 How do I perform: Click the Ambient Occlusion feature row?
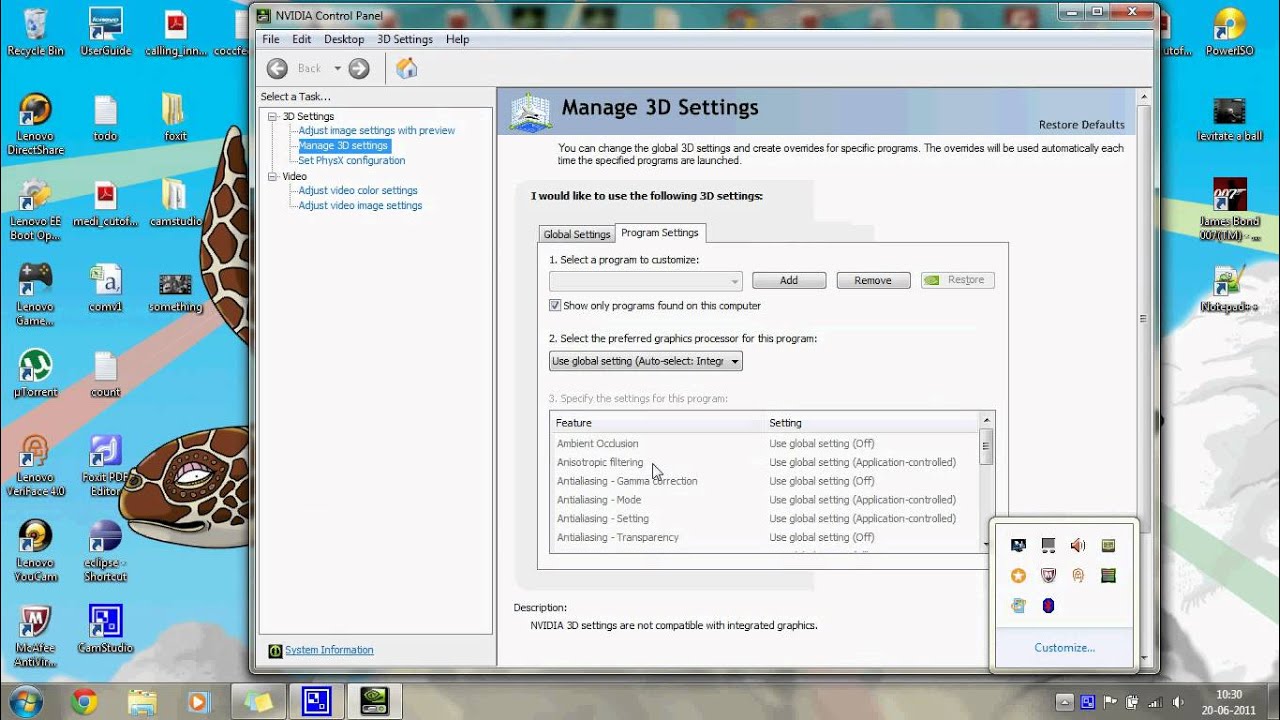(764, 443)
